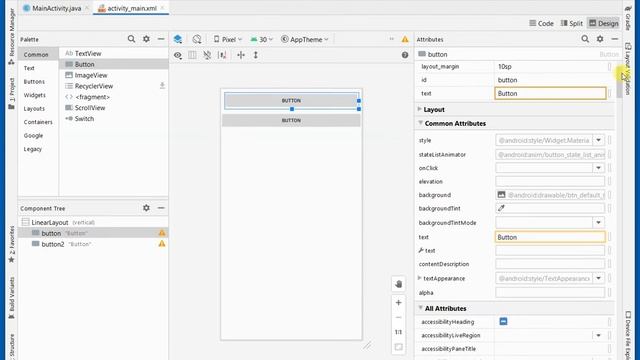Open API 30 version dropdown
640x360 pixels.
(x=262, y=39)
